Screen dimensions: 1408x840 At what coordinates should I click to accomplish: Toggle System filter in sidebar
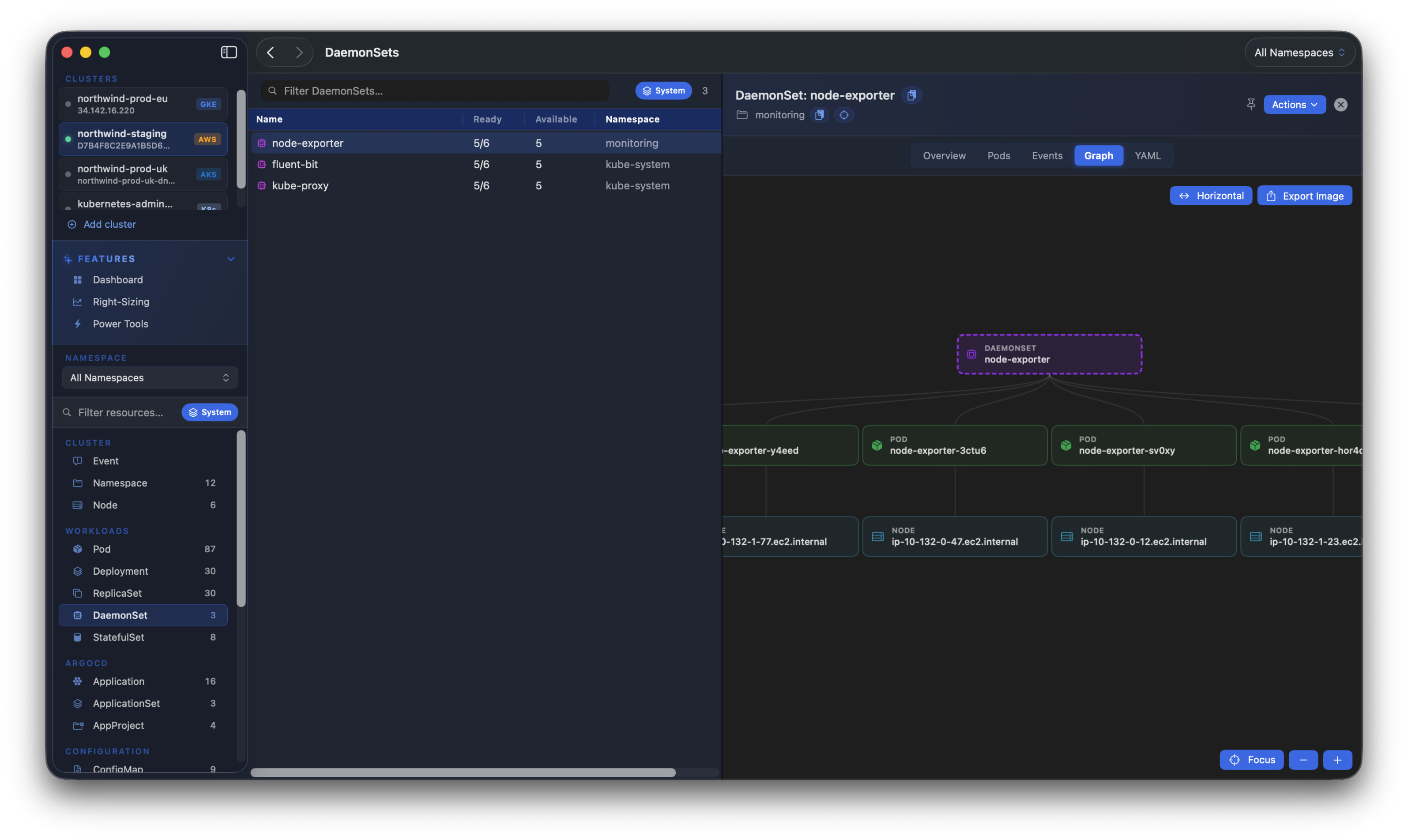point(209,412)
